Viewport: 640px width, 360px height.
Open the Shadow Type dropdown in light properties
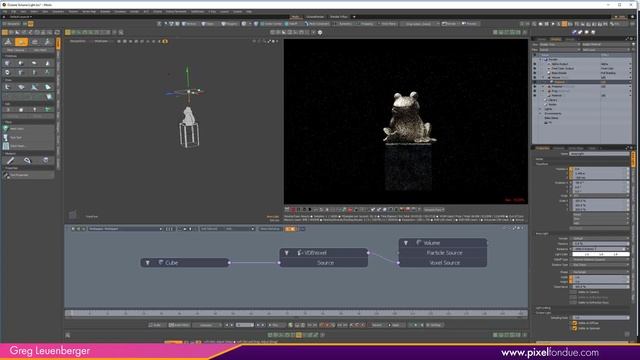click(x=601, y=265)
